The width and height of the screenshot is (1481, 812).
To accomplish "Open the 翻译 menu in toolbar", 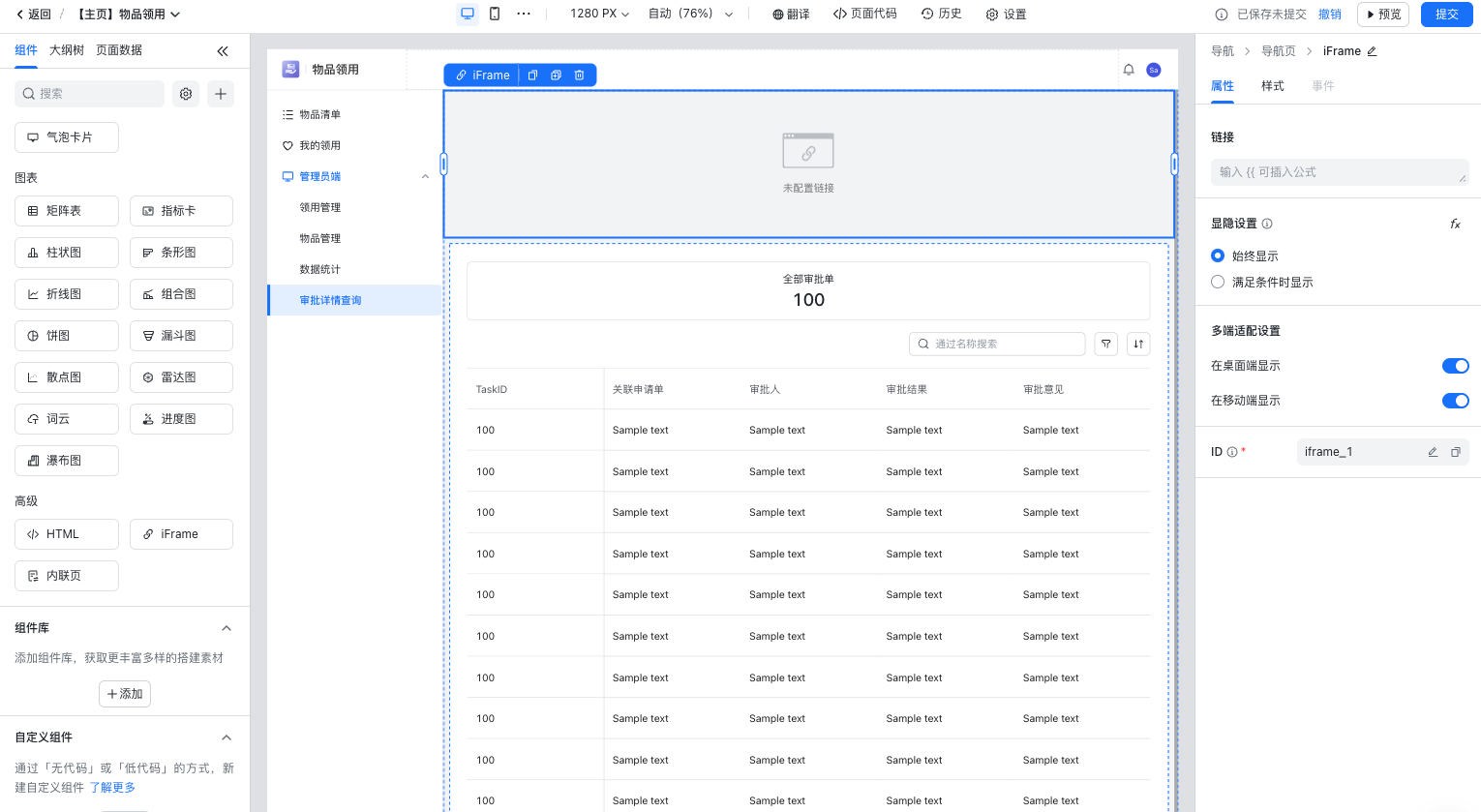I will pyautogui.click(x=791, y=14).
